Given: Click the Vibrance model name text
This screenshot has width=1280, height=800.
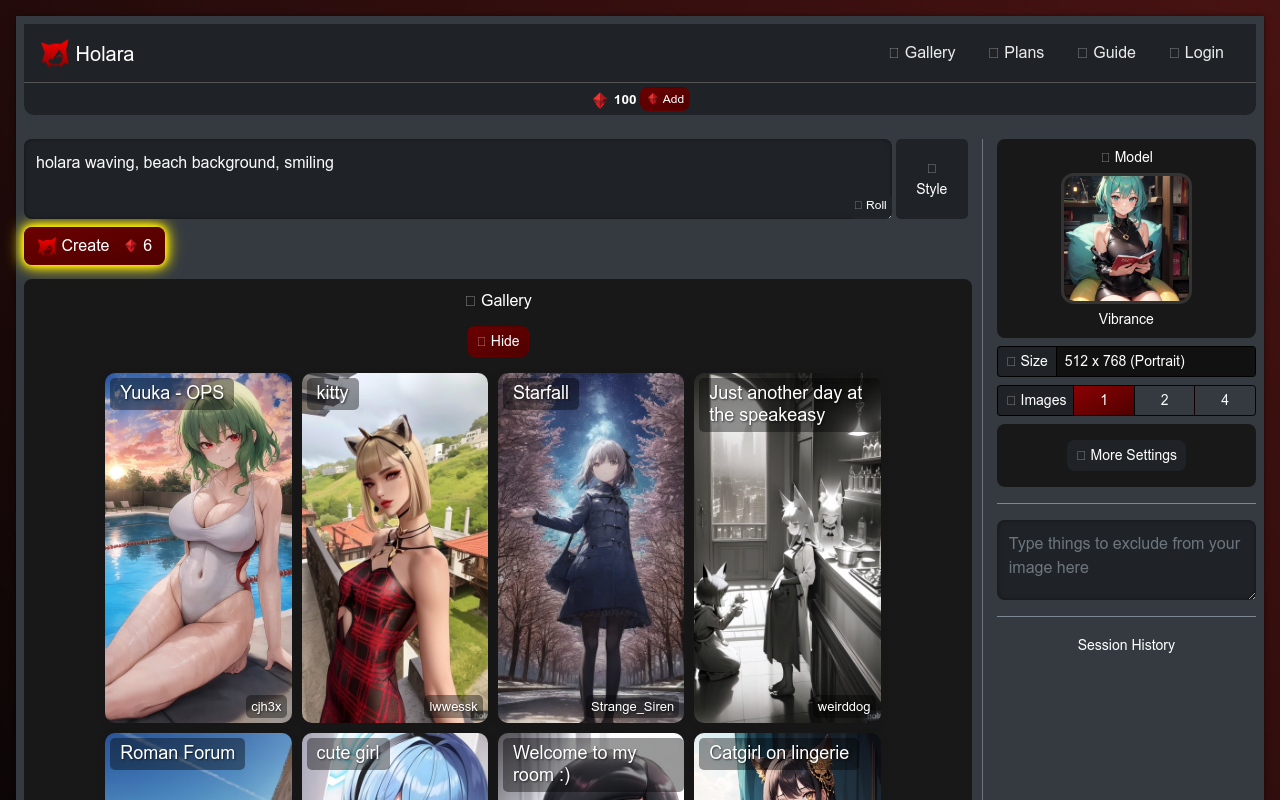Looking at the screenshot, I should point(1126,319).
